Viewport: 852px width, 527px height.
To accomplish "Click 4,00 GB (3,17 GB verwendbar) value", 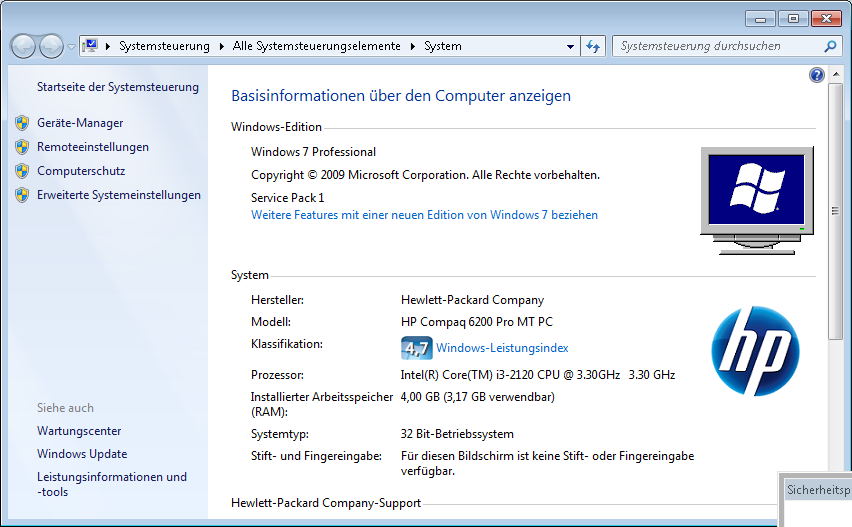I will pos(477,397).
